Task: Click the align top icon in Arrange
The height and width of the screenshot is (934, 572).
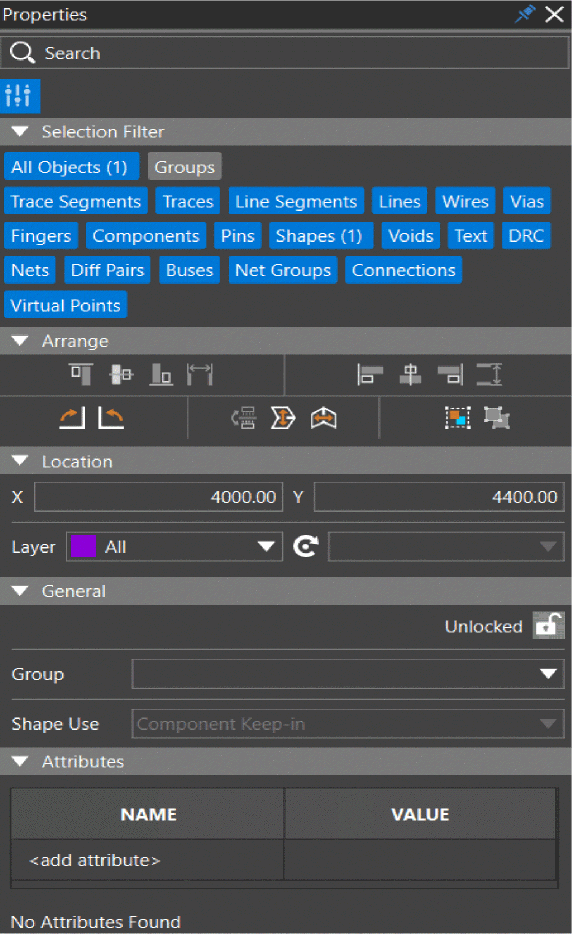Action: coord(81,375)
